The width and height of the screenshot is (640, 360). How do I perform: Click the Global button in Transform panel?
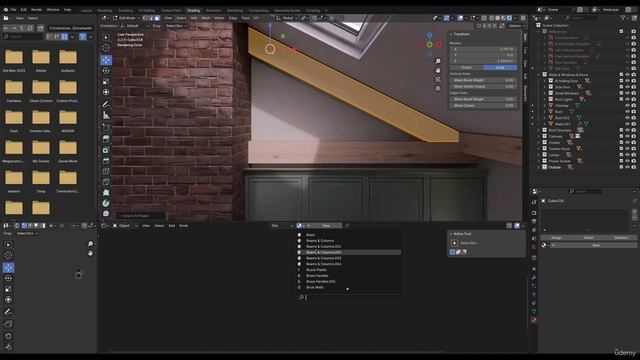tap(466, 67)
